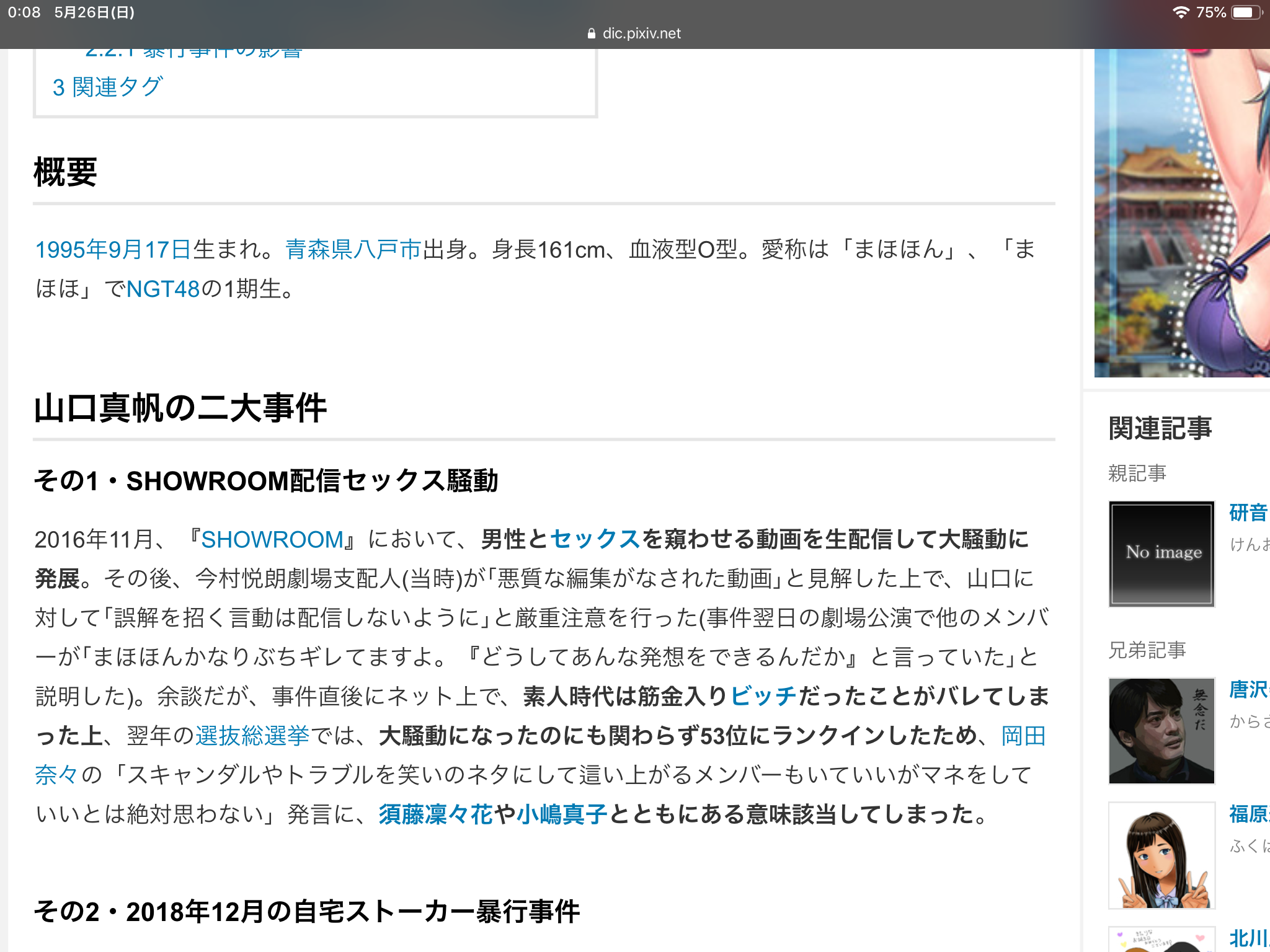Tap the battery indicator icon
This screenshot has height=952, width=1270.
point(1247,12)
